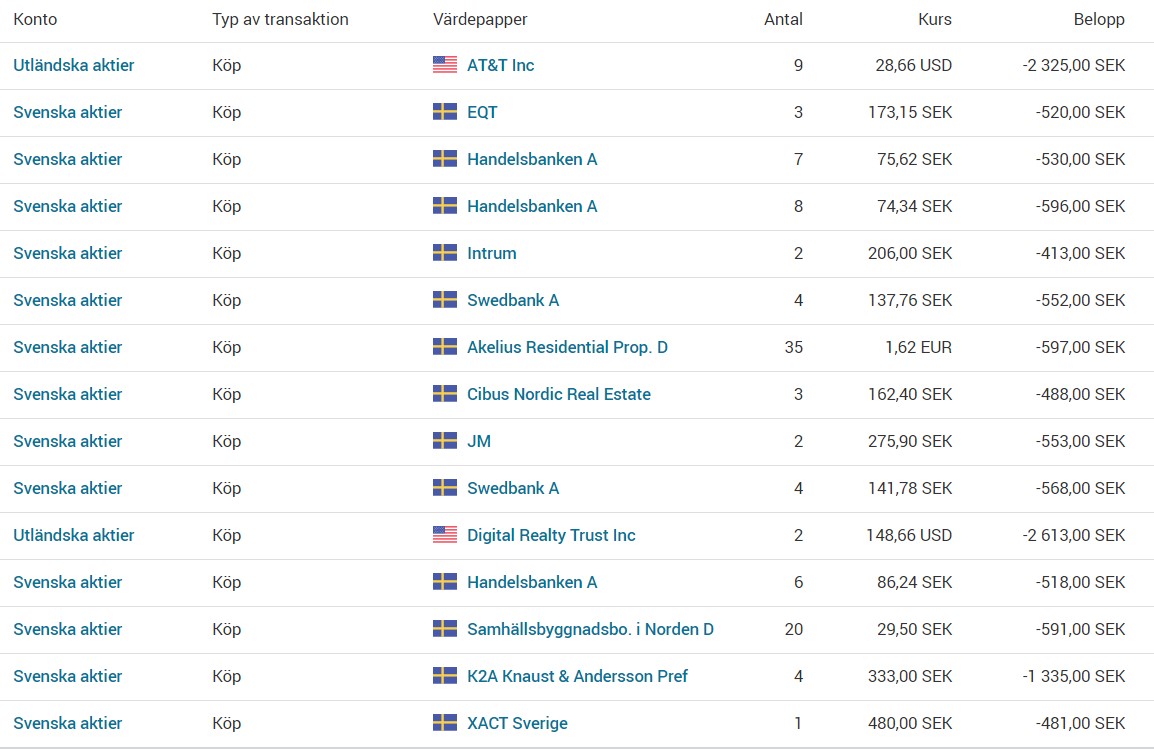
Task: Click the Swedish flag beside XACT Sverige
Action: (x=445, y=723)
